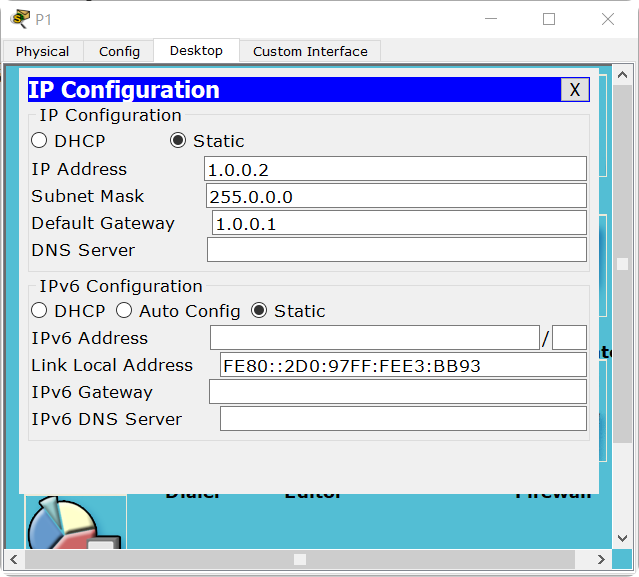This screenshot has width=639, height=577.
Task: Switch to the Config tab
Action: pos(119,51)
